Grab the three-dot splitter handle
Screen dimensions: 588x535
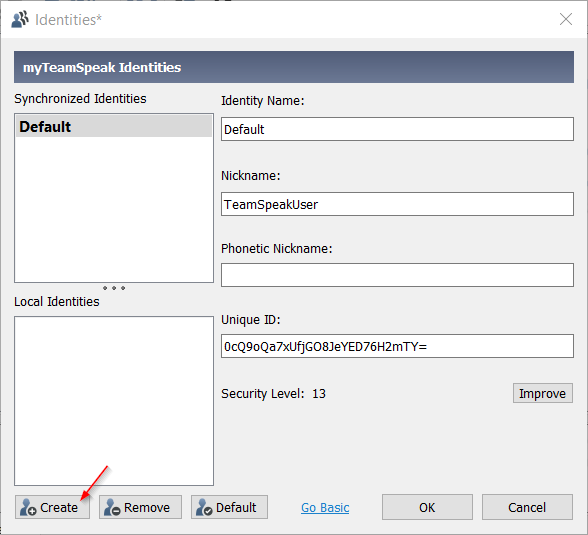coord(114,288)
